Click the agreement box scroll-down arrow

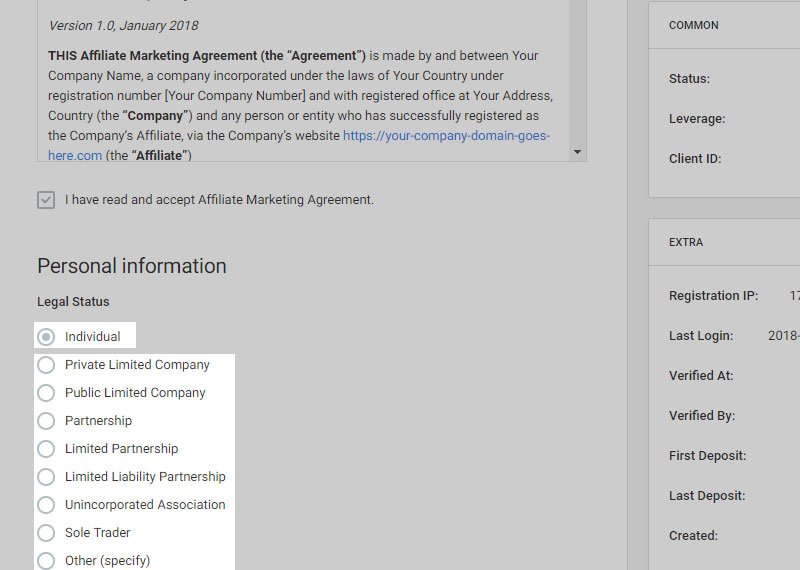(x=577, y=152)
